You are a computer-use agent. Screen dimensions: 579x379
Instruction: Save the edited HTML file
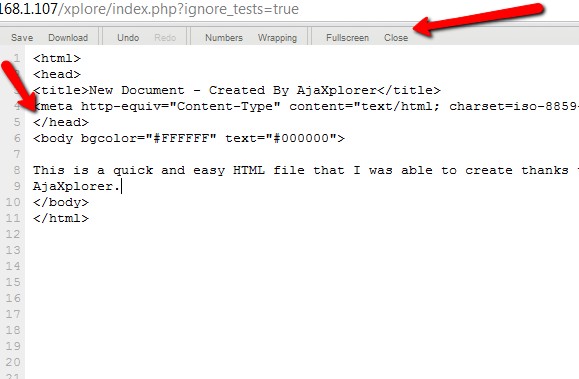click(22, 38)
